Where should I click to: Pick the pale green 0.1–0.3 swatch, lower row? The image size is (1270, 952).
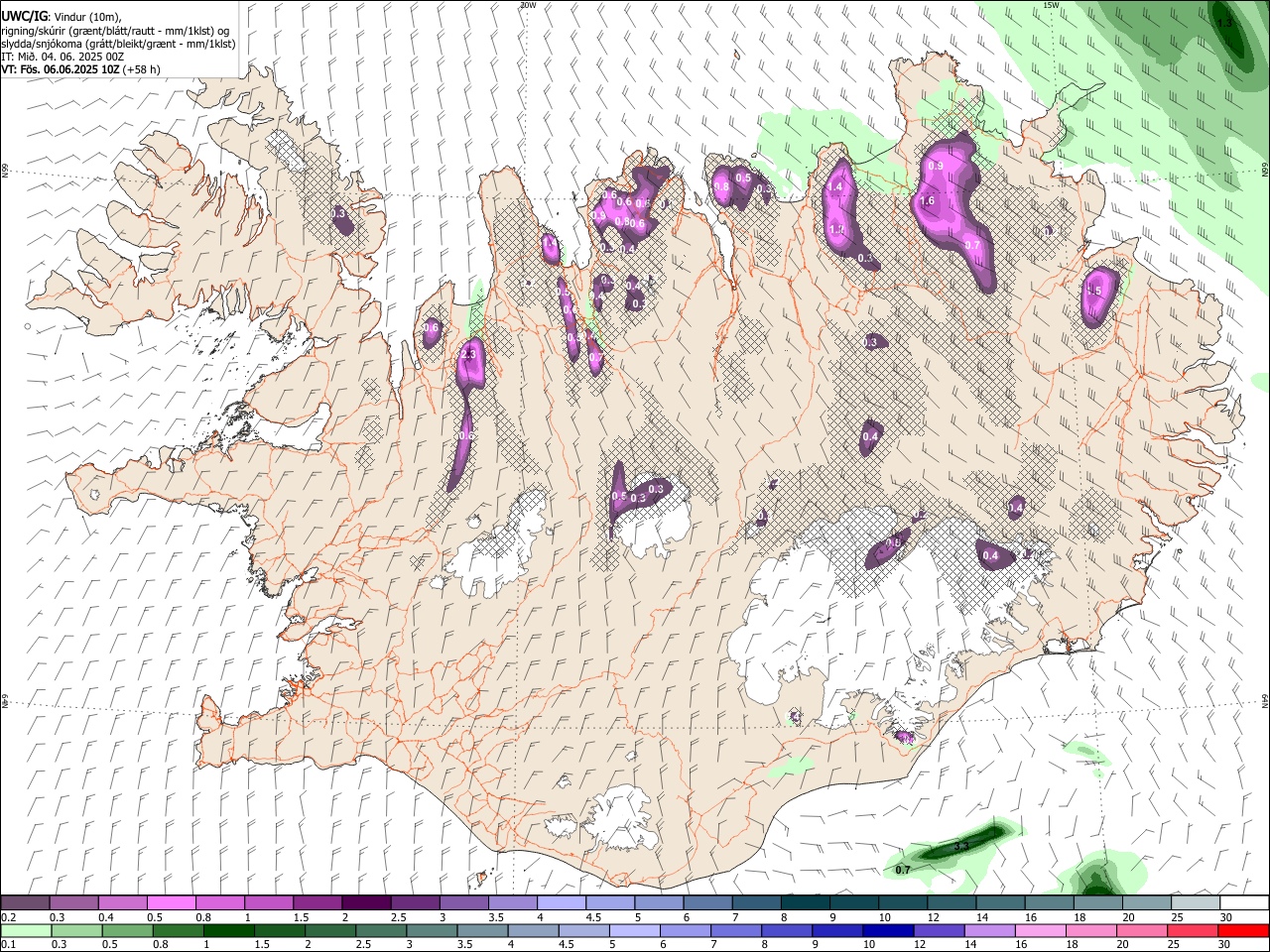coord(26,930)
